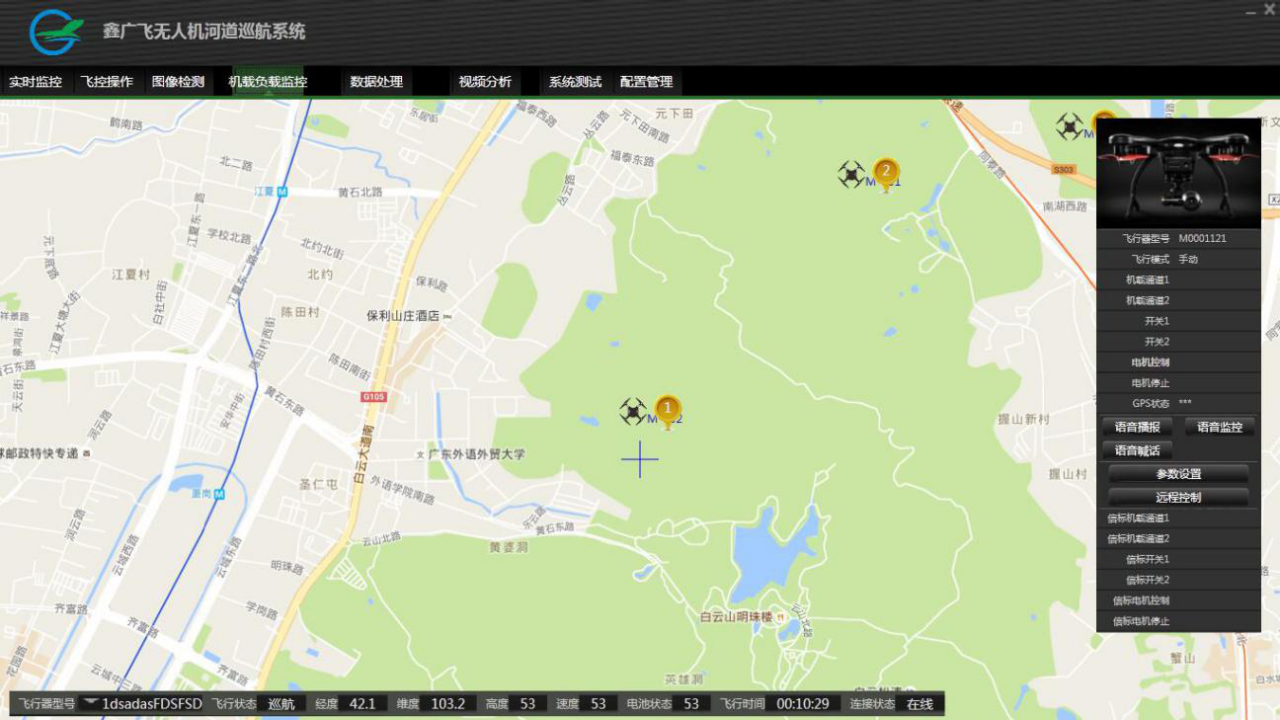The width and height of the screenshot is (1280, 720).
Task: Select the 机载负载监控 tab
Action: (x=268, y=82)
